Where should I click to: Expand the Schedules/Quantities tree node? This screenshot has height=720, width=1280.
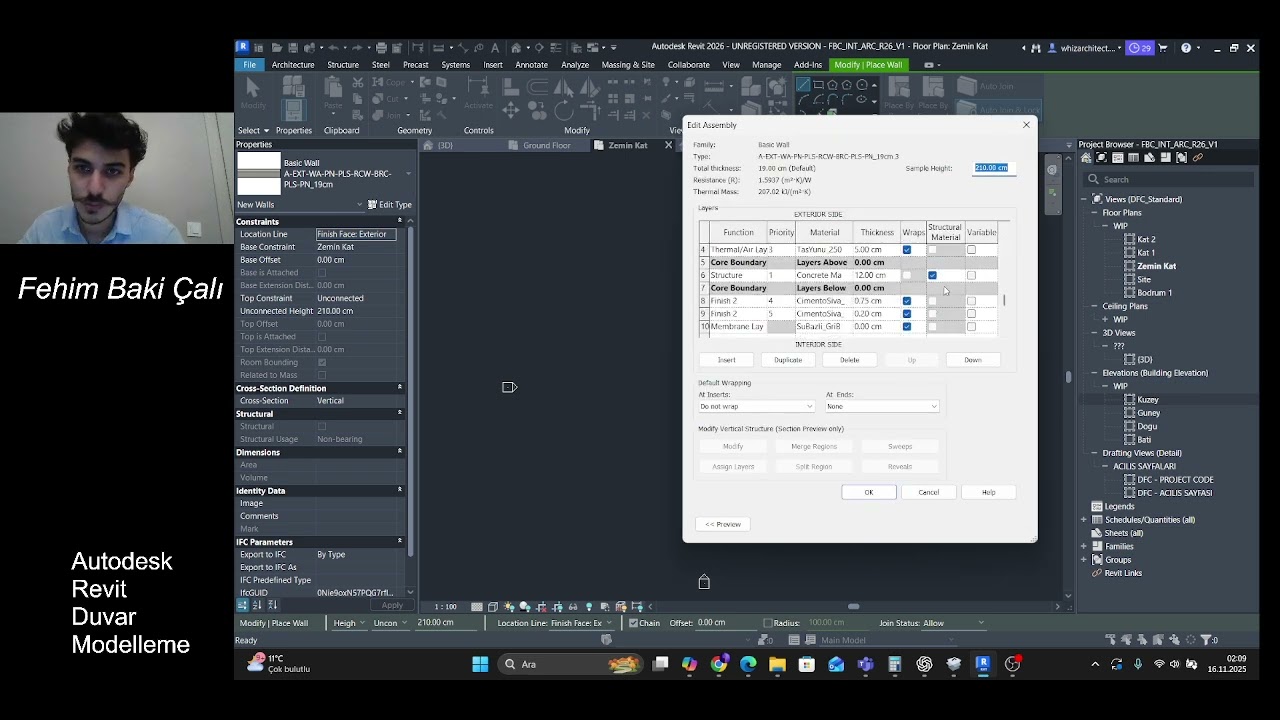click(x=1084, y=520)
